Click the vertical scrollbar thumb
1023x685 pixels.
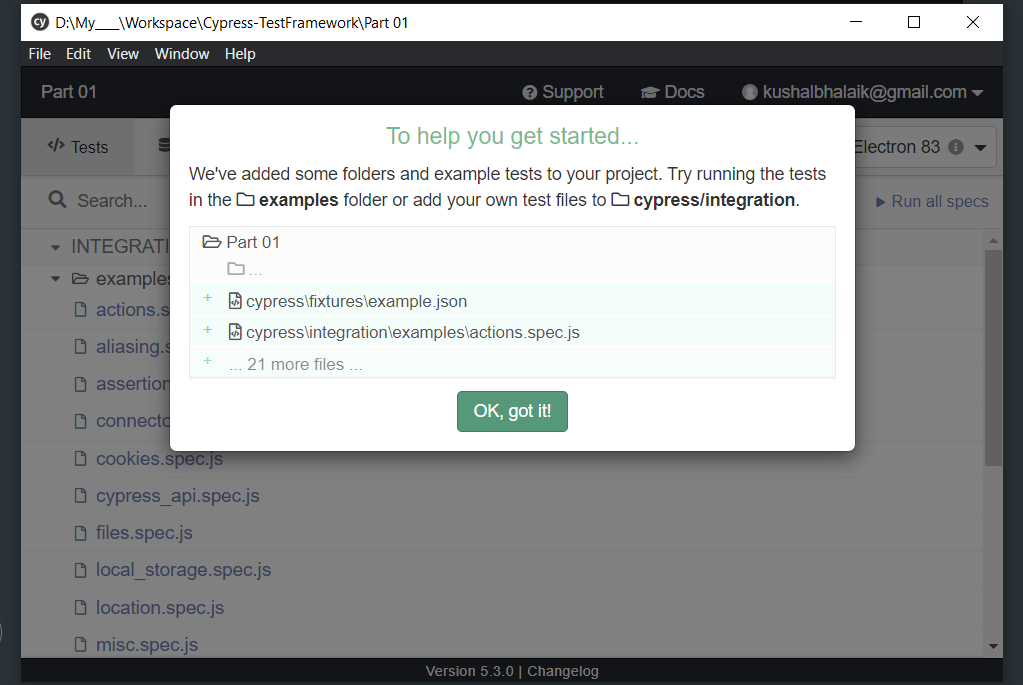pyautogui.click(x=993, y=358)
